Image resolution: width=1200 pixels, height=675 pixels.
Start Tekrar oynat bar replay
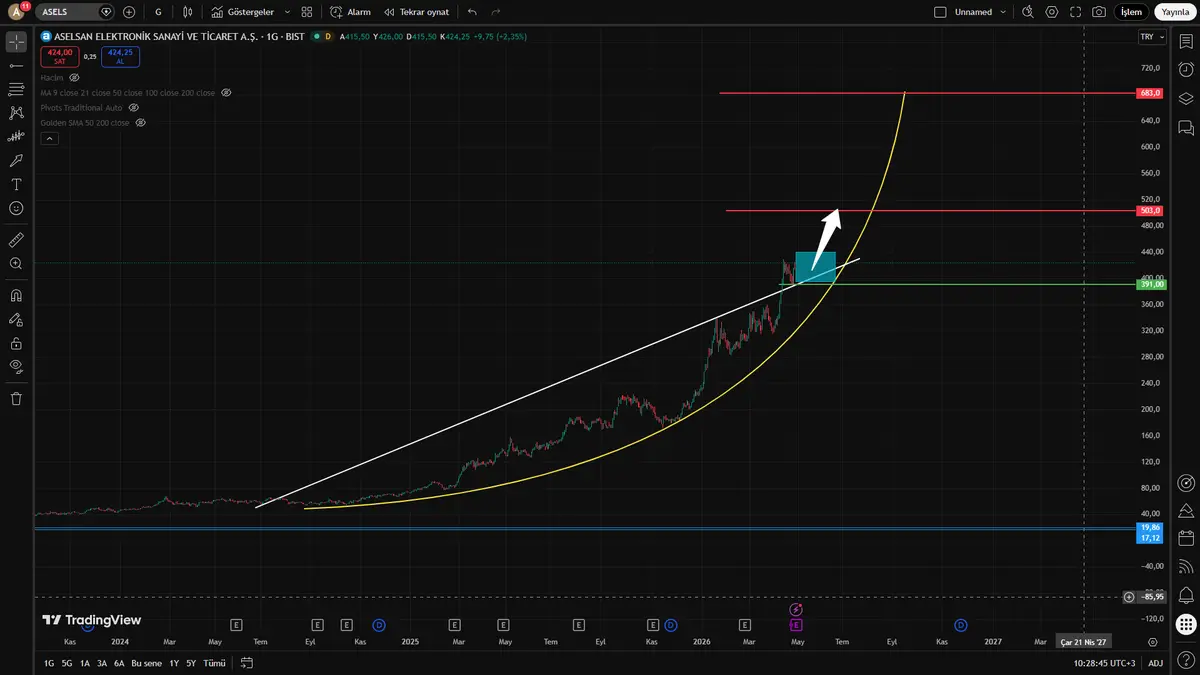[x=416, y=12]
